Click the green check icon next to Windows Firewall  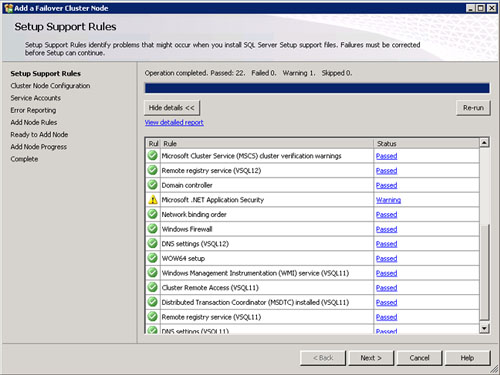pyautogui.click(x=153, y=229)
